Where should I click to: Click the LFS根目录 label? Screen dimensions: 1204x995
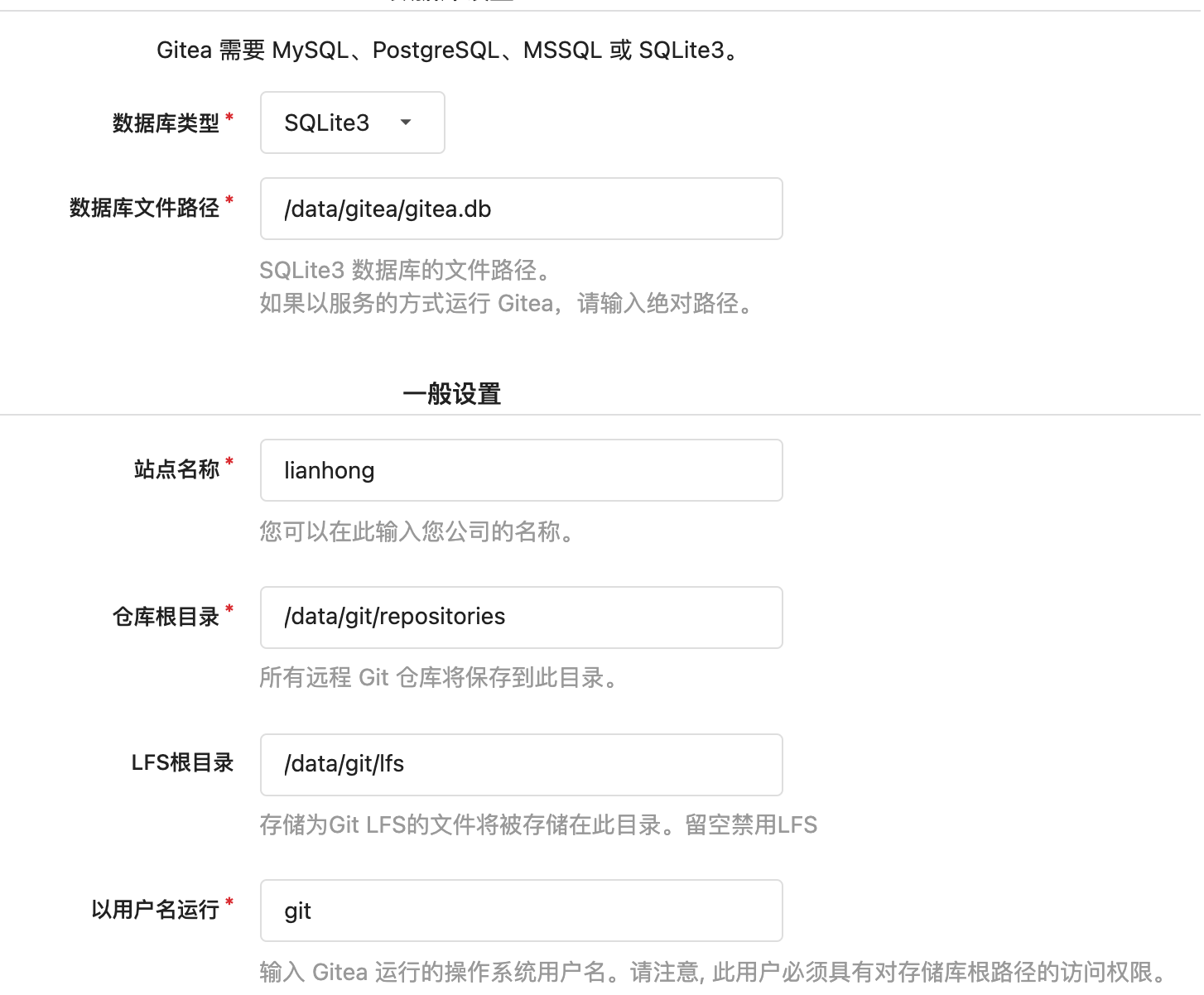tap(182, 762)
